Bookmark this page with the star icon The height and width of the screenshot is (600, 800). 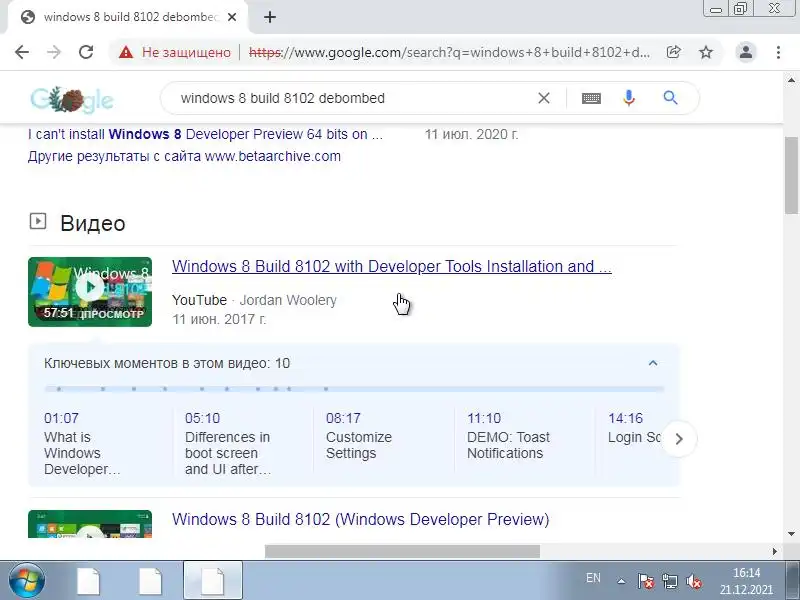706,52
